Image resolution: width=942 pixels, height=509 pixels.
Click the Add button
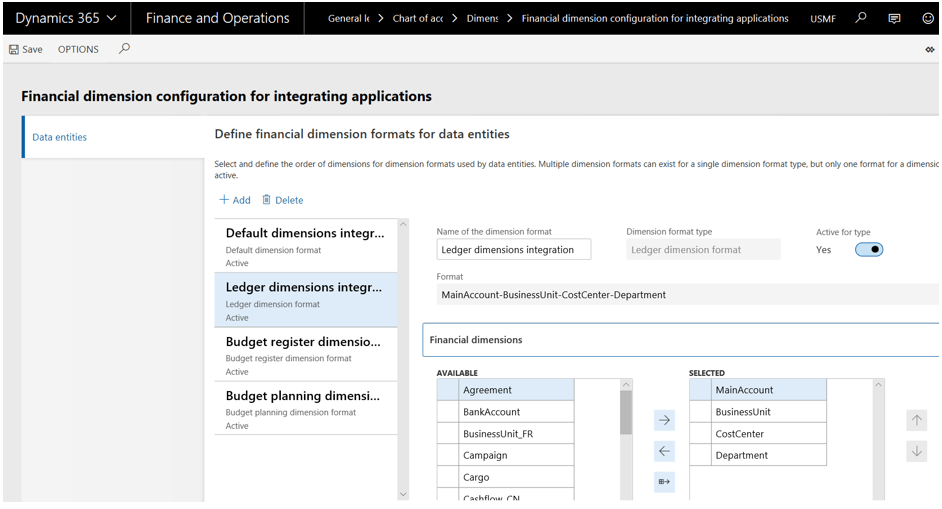[x=235, y=200]
